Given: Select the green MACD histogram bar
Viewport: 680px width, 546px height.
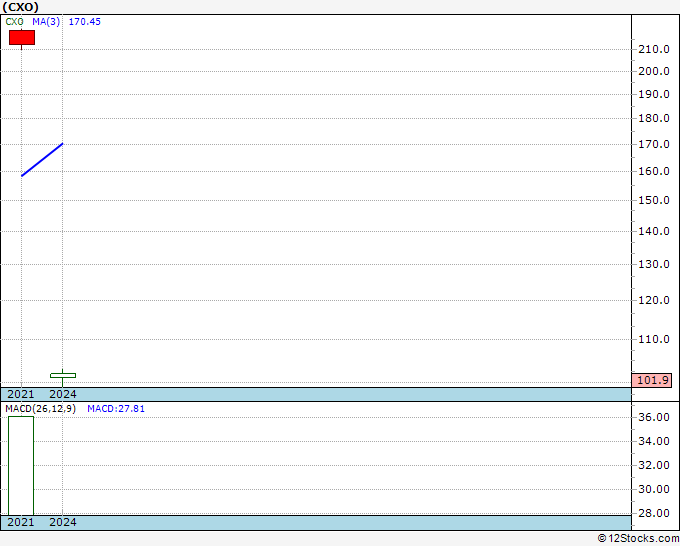Looking at the screenshot, I should click(x=21, y=465).
